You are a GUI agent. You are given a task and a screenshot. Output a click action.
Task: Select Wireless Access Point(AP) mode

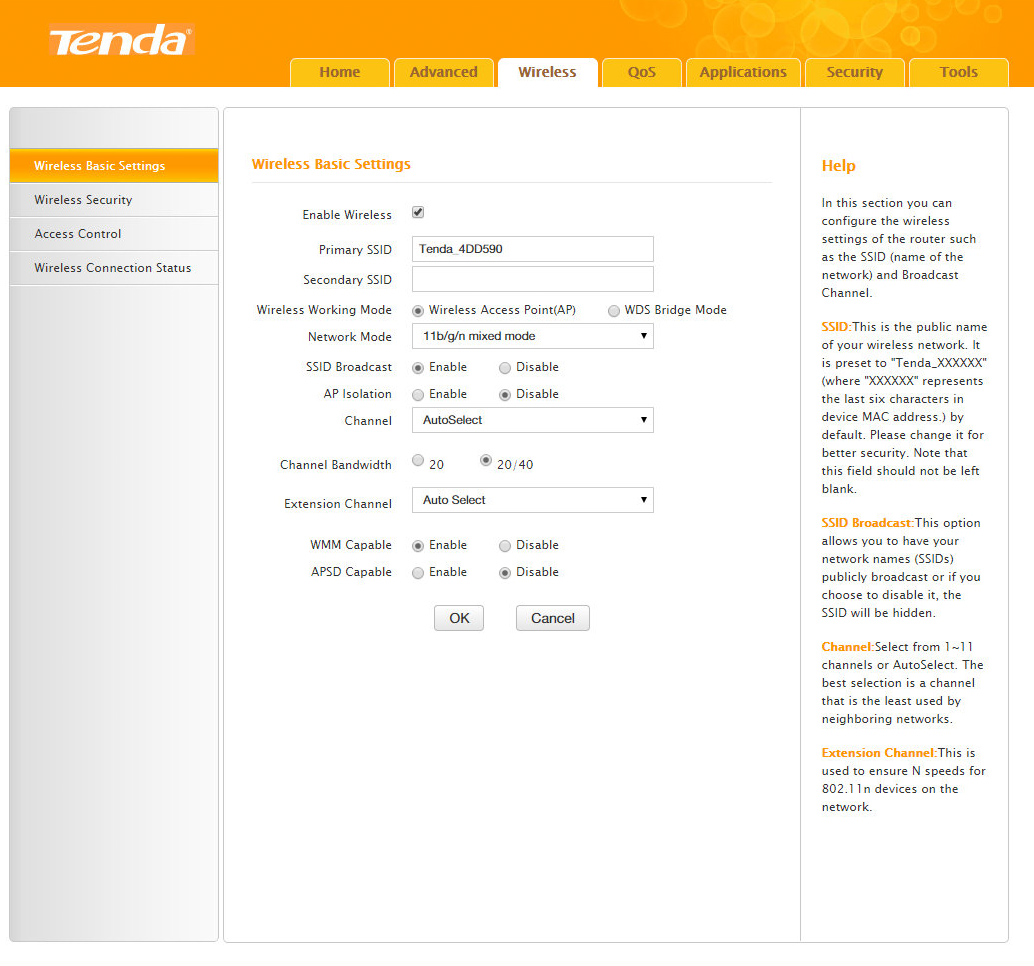pyautogui.click(x=417, y=311)
